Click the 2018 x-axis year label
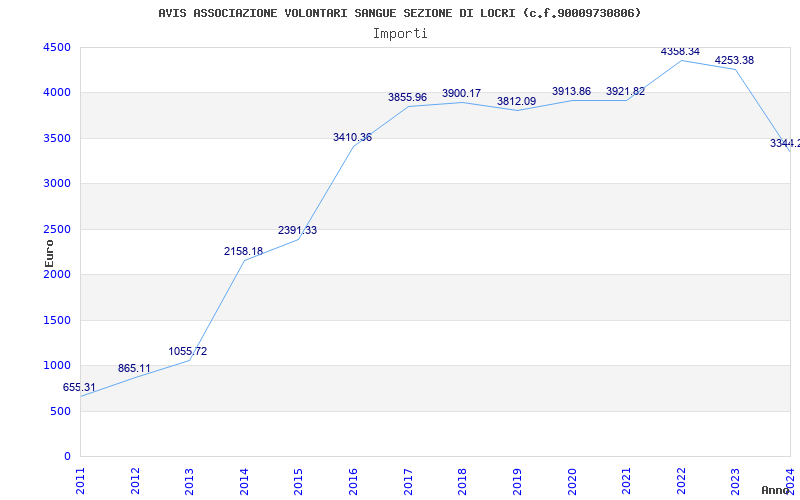 463,481
